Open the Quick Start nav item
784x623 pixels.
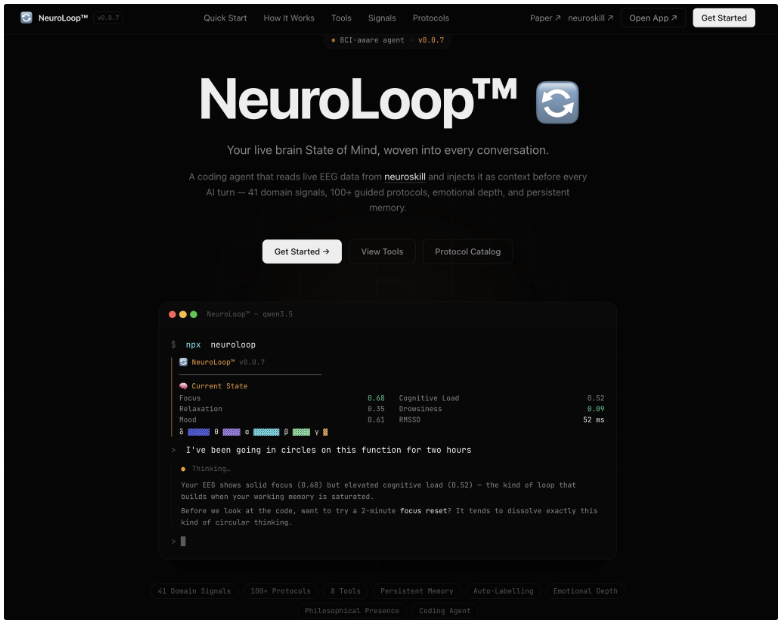(x=225, y=18)
